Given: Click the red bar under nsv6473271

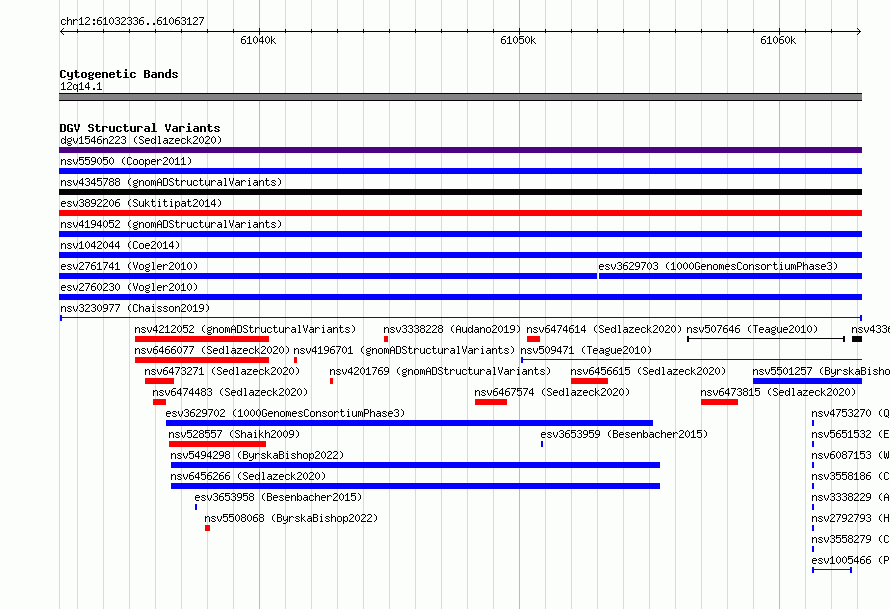Looking at the screenshot, I should (x=159, y=381).
